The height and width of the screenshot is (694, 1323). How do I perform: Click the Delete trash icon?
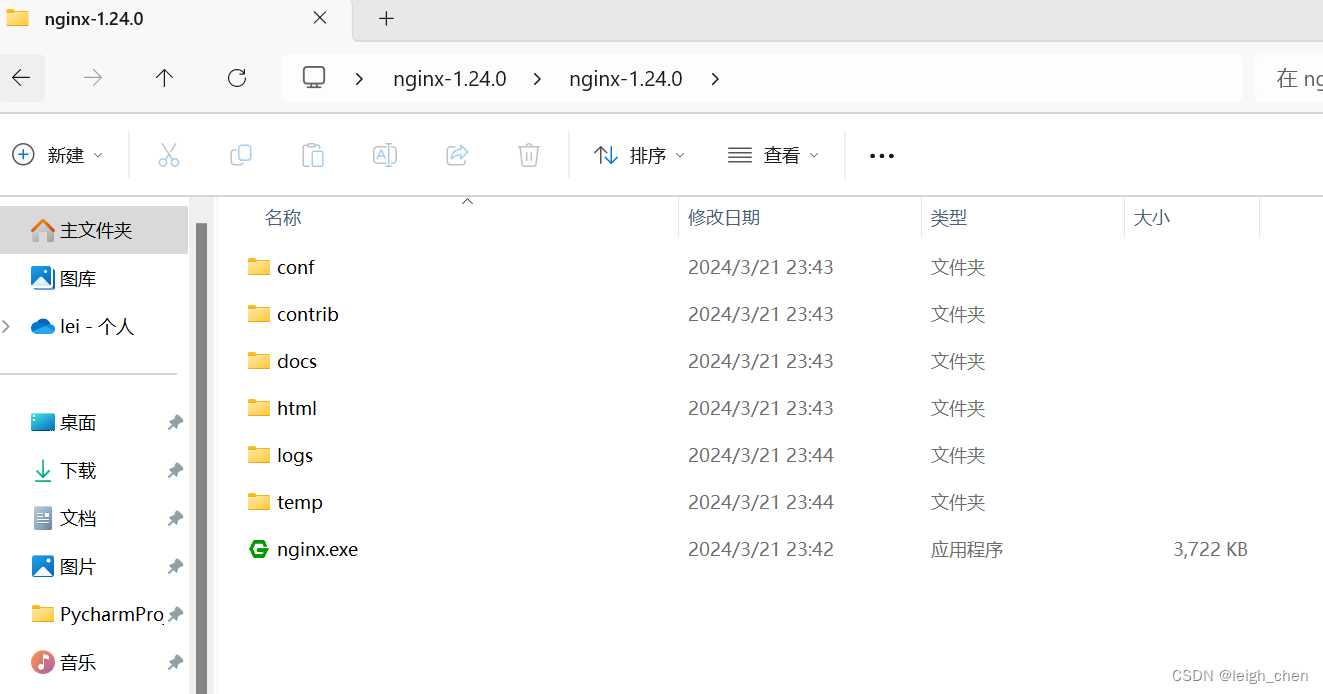529,155
